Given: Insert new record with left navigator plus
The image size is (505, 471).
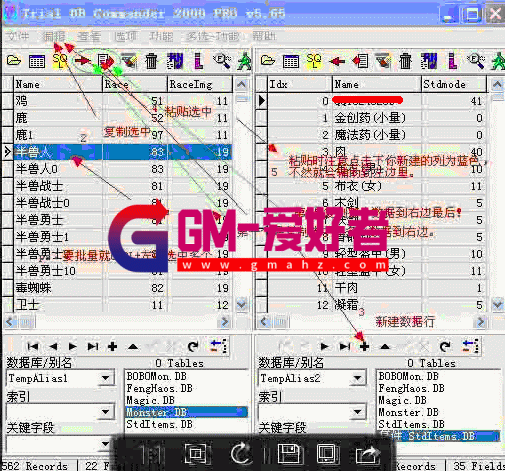Looking at the screenshot, I should tap(112, 347).
